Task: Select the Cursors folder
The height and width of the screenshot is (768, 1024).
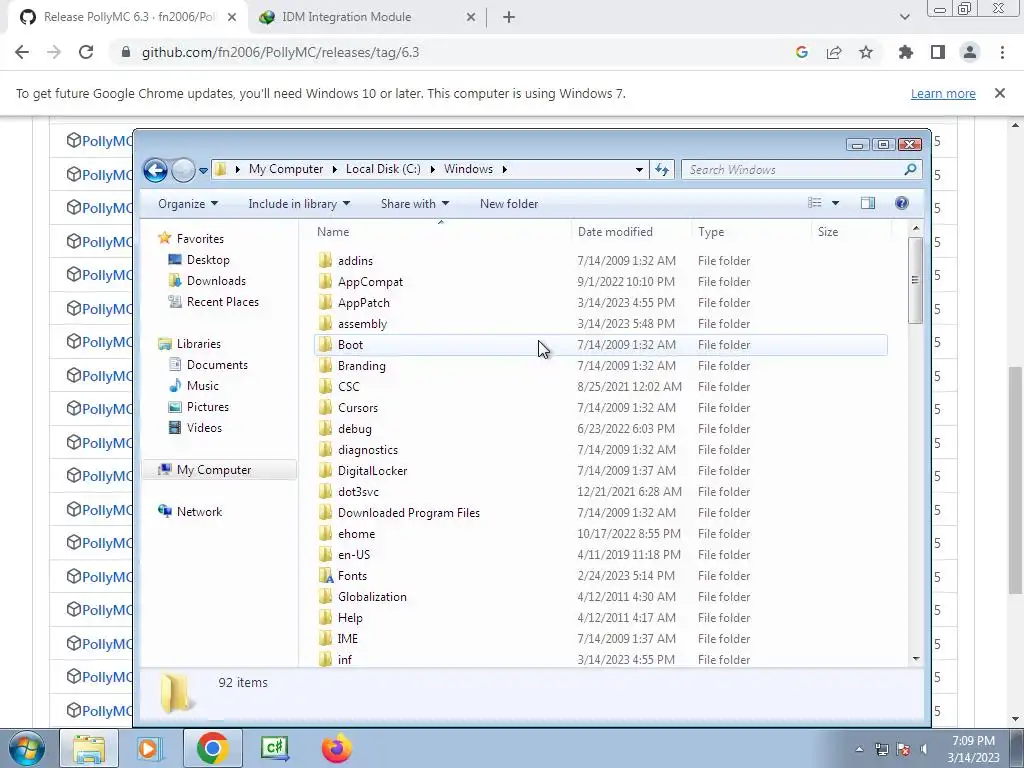Action: [x=358, y=408]
